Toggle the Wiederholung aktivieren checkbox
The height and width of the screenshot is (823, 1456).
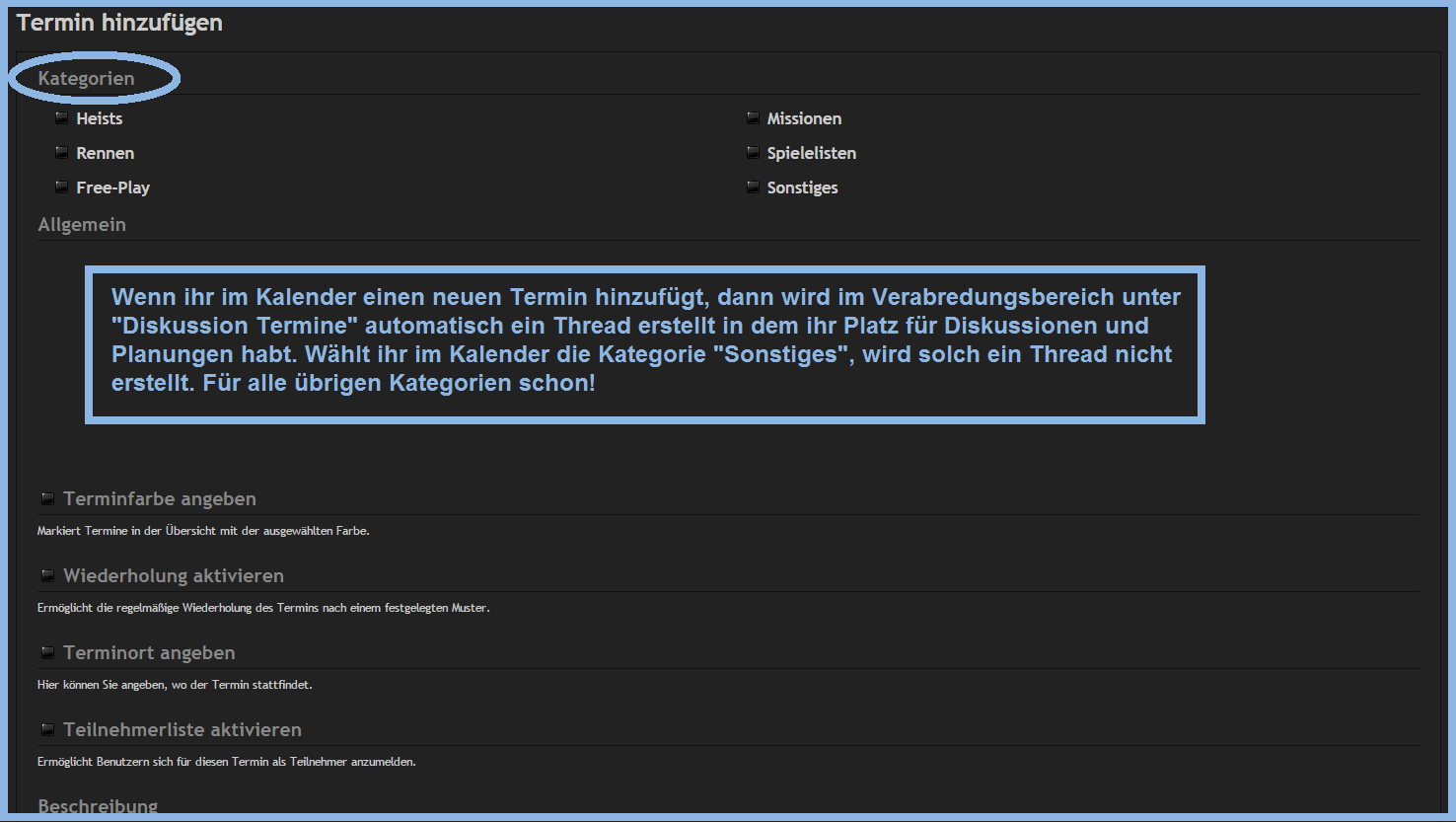tap(47, 576)
